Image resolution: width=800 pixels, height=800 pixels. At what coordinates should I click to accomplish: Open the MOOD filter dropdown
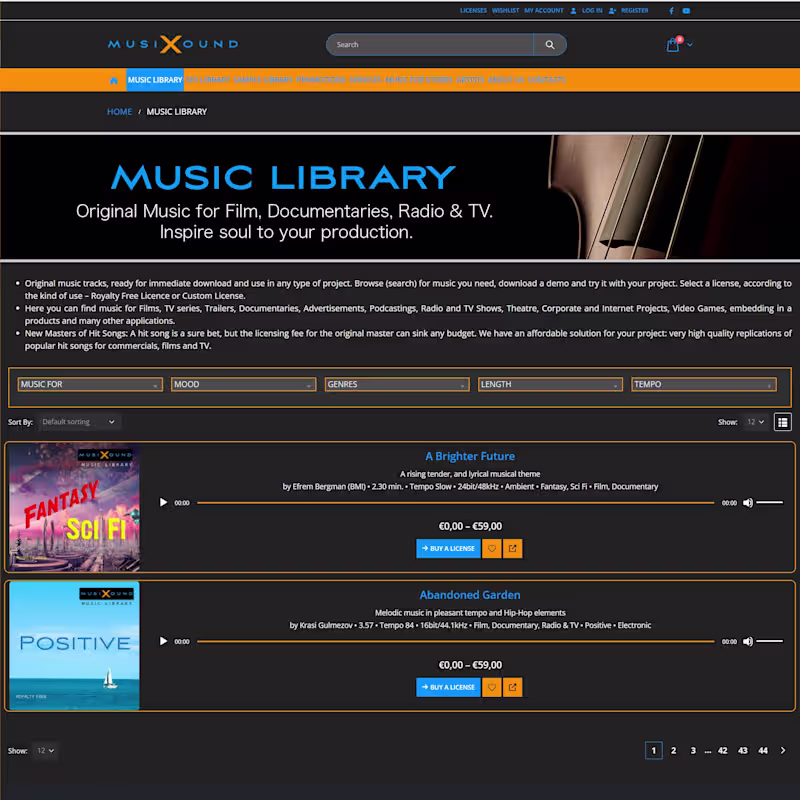(x=244, y=384)
